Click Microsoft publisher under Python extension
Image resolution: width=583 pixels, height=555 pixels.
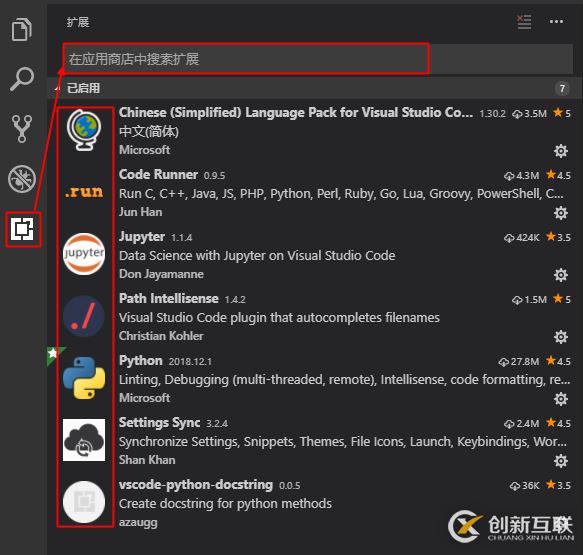[144, 398]
